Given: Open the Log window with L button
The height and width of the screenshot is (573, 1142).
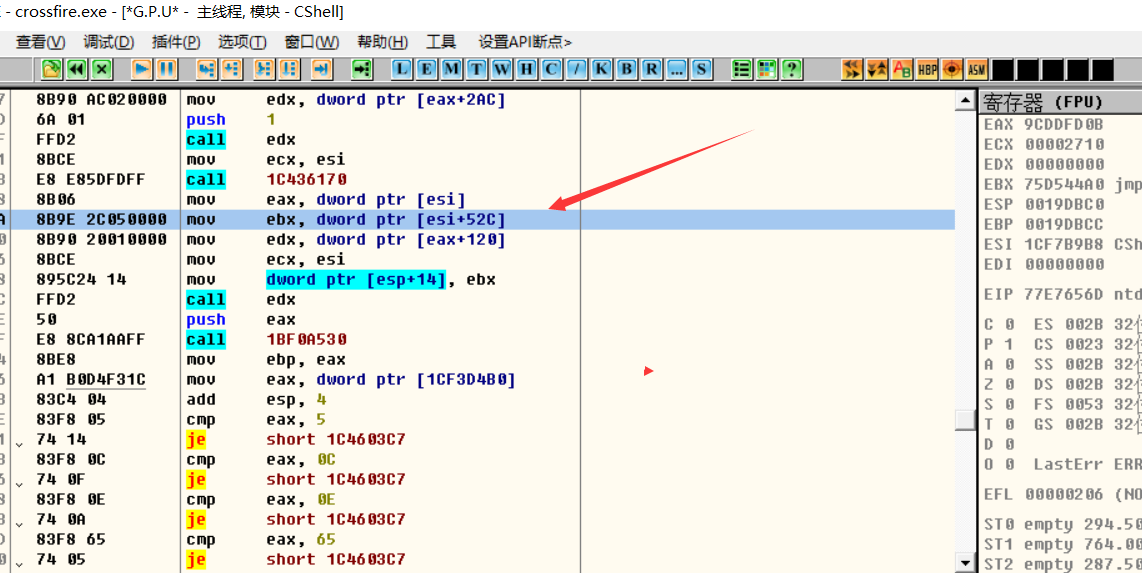Looking at the screenshot, I should pos(403,69).
